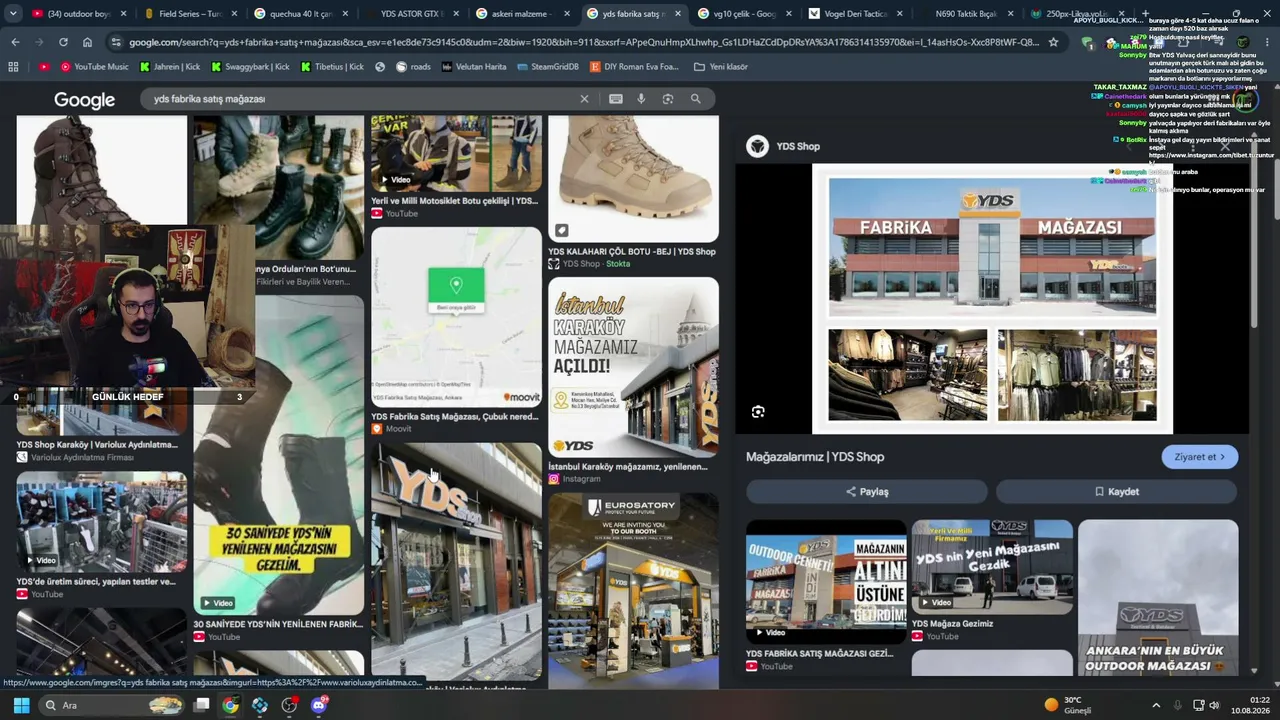1280x720 pixels.
Task: Search by image with the Google Lens icon
Action: [668, 99]
